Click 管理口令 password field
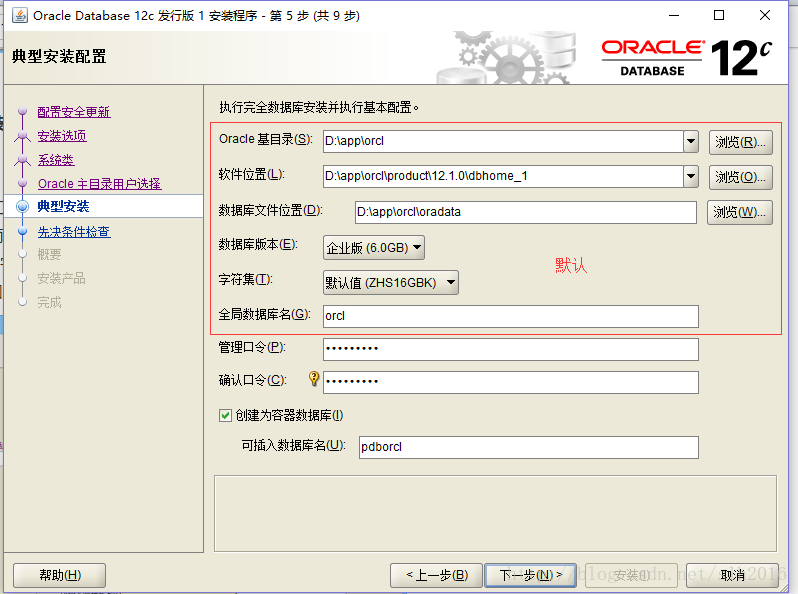798x594 pixels. point(510,350)
